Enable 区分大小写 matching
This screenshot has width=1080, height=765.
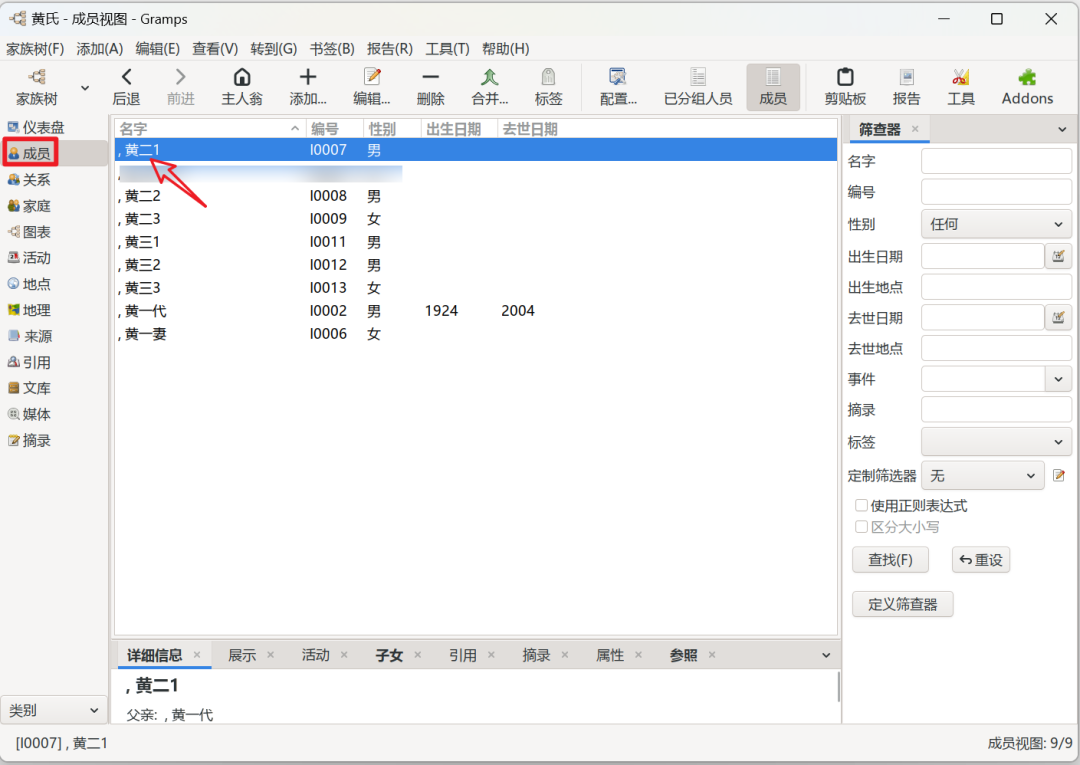pyautogui.click(x=862, y=526)
